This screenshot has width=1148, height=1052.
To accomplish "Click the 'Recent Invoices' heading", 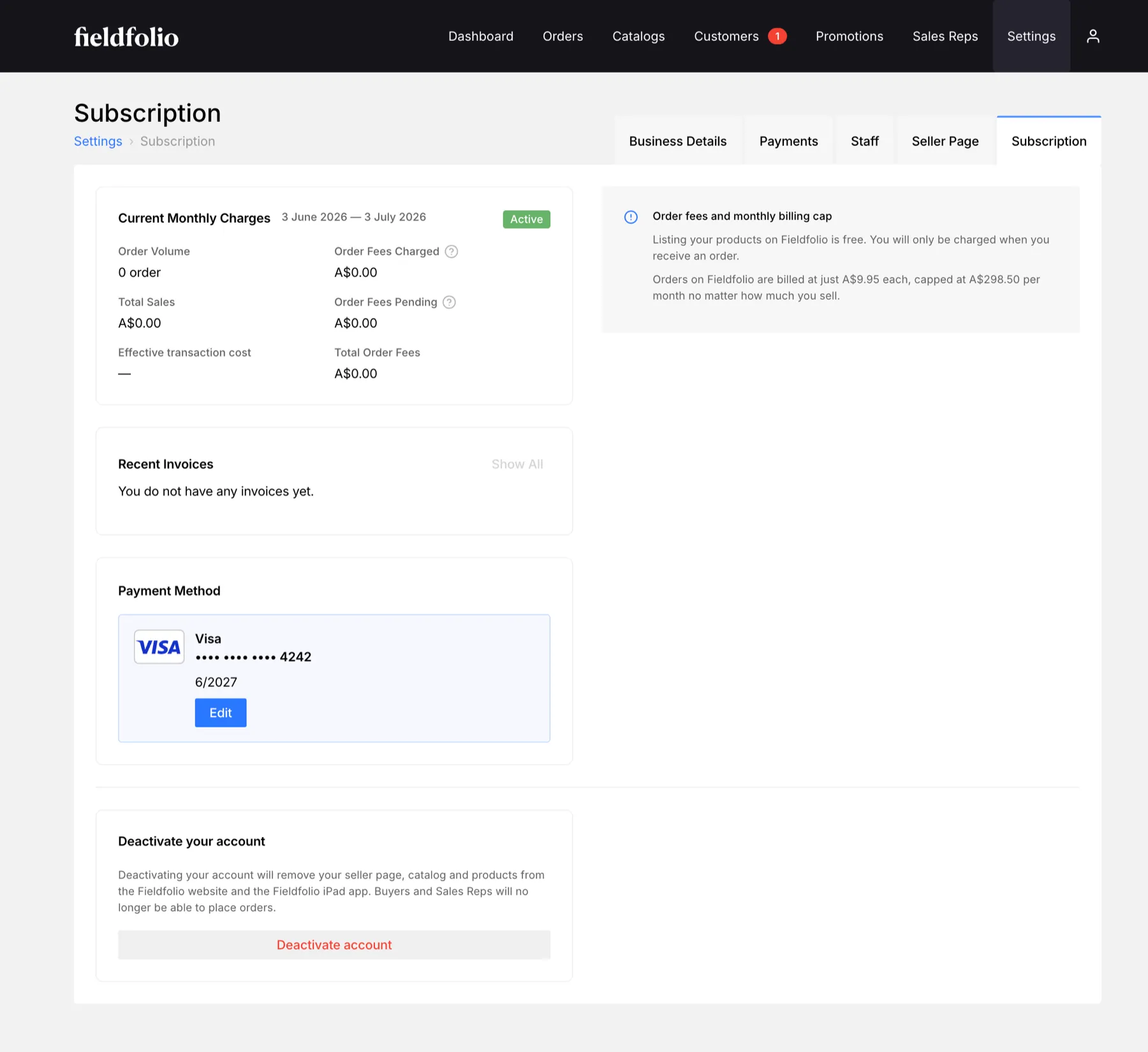I will pos(165,464).
